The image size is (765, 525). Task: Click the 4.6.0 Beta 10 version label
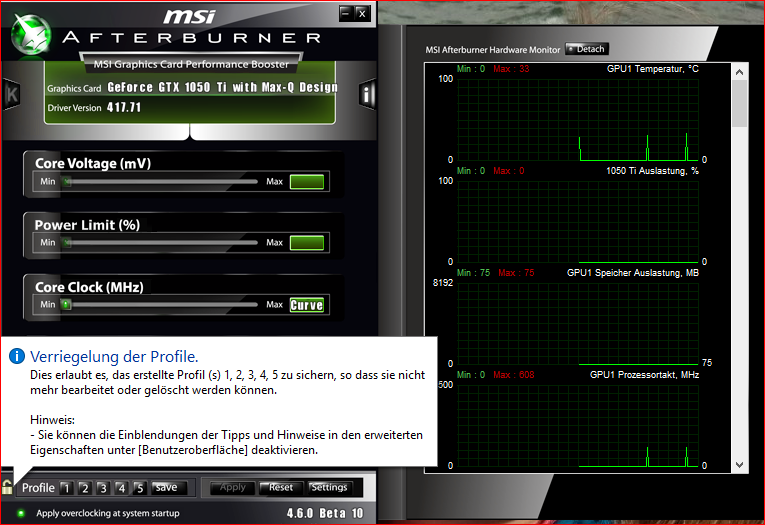[325, 513]
